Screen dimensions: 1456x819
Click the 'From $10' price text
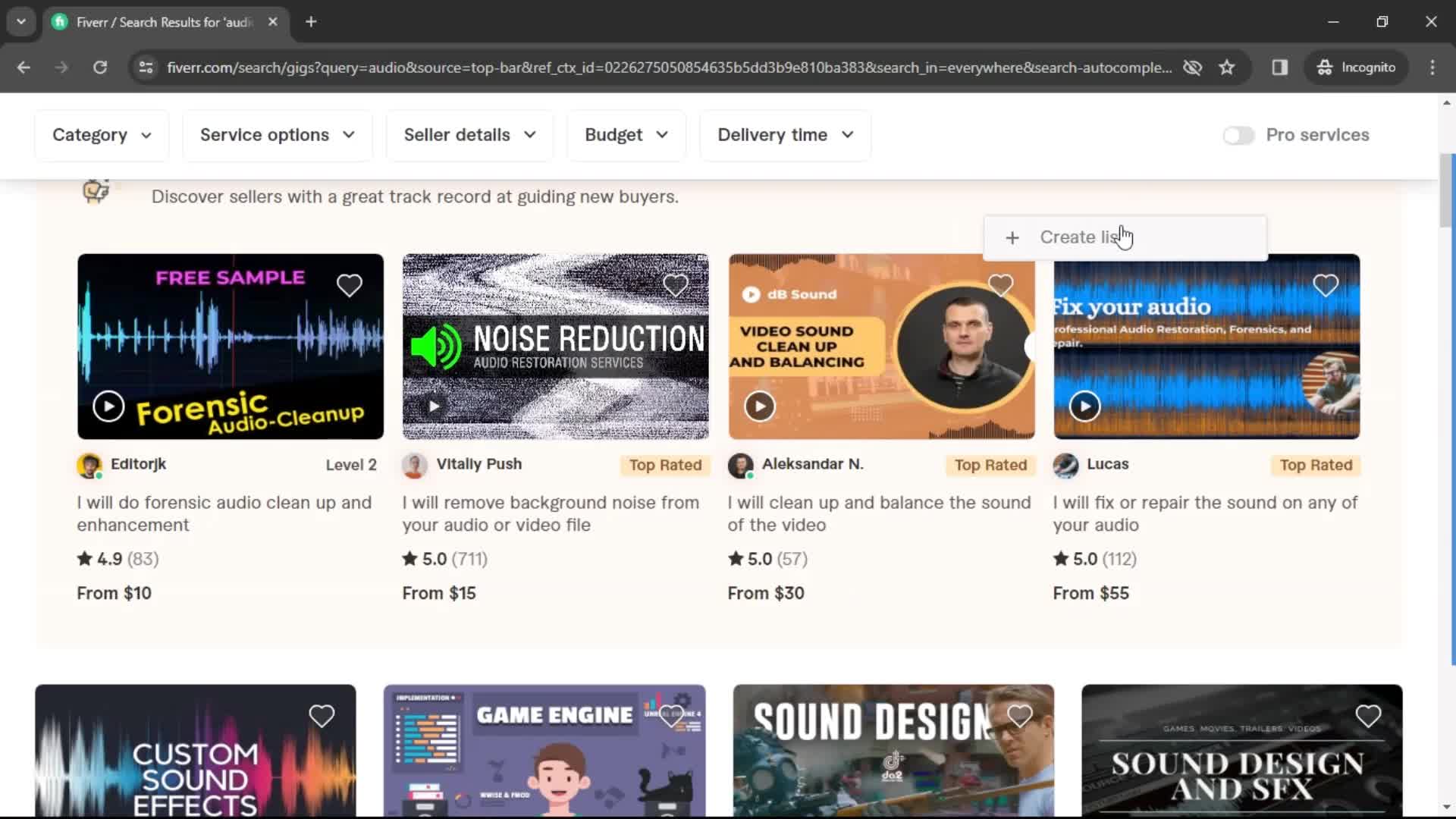[x=114, y=594]
